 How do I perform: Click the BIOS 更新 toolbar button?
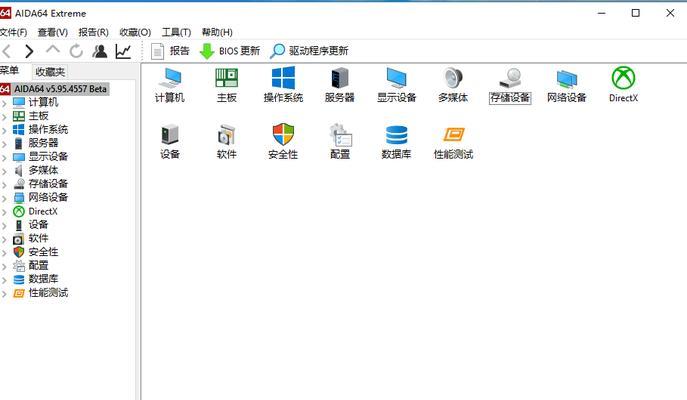(x=230, y=51)
